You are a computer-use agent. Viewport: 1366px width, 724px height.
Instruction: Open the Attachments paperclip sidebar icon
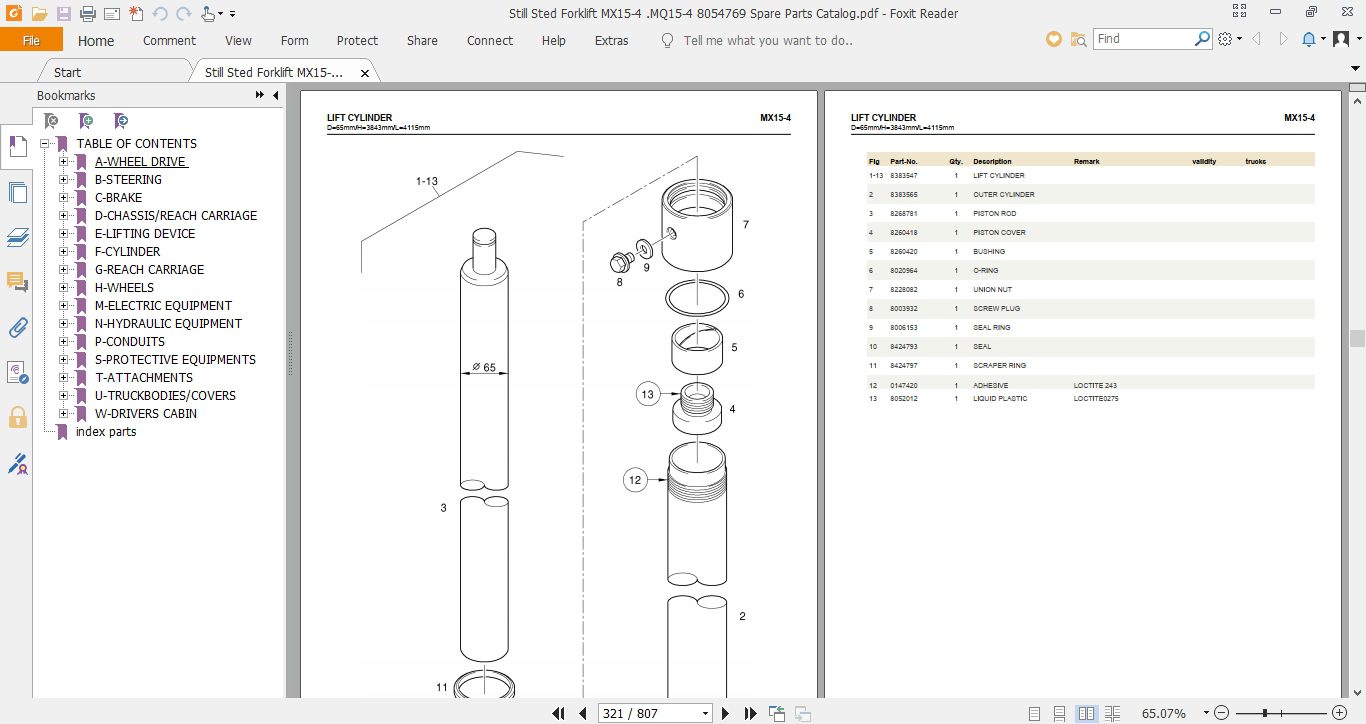point(17,327)
